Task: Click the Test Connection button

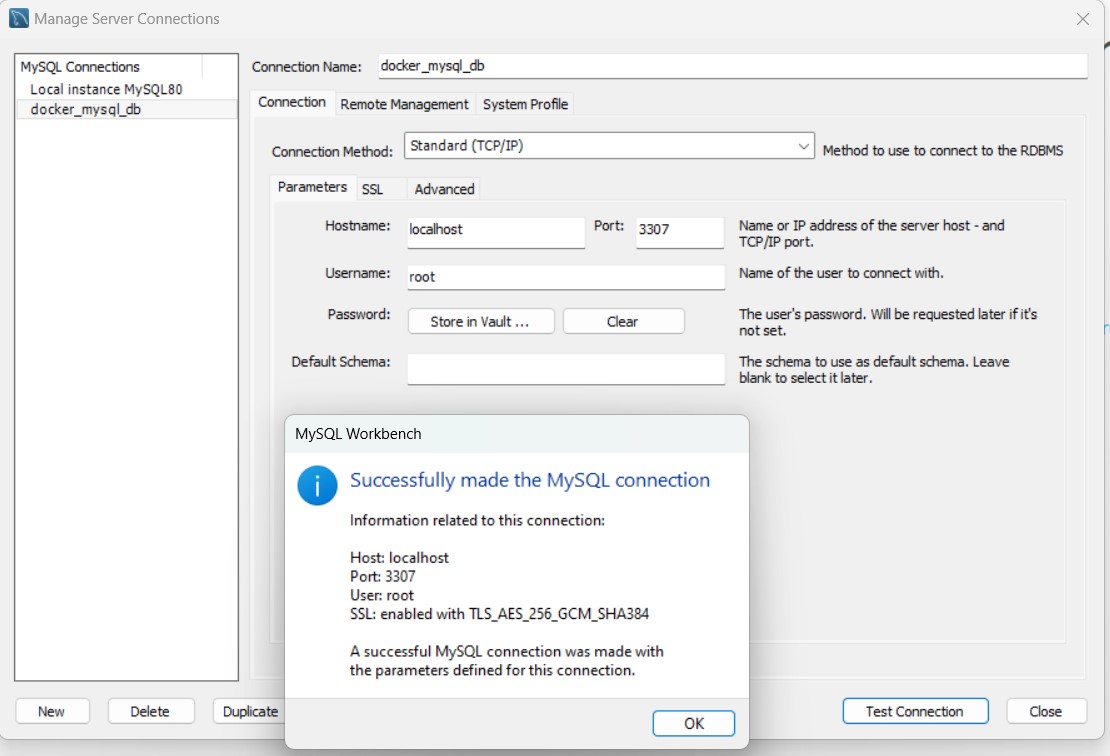Action: tap(914, 711)
